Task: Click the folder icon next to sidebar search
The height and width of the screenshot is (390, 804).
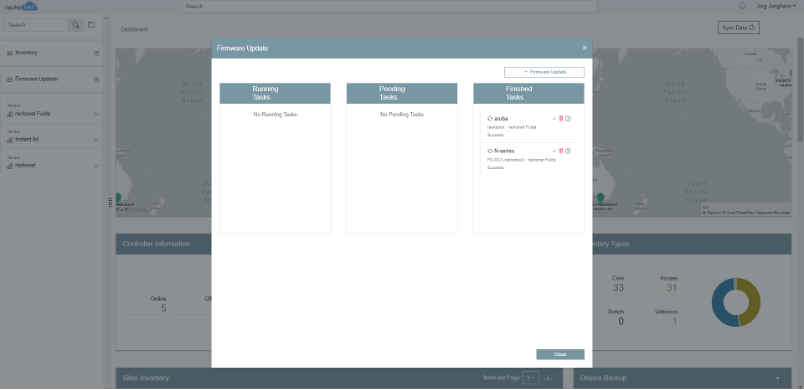Action: point(91,25)
